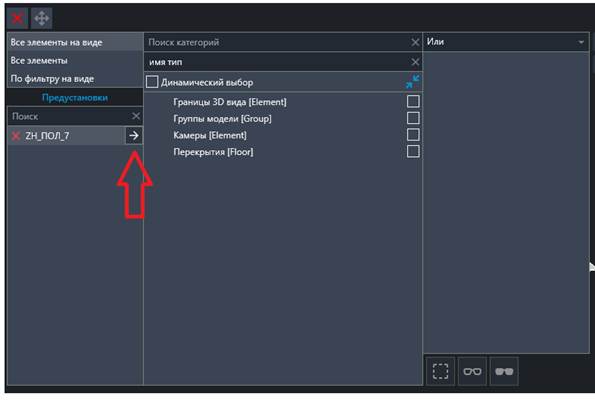Delete the ZH_ПОЛ_7 preset with red cross
The height and width of the screenshot is (400, 595).
pyautogui.click(x=16, y=136)
